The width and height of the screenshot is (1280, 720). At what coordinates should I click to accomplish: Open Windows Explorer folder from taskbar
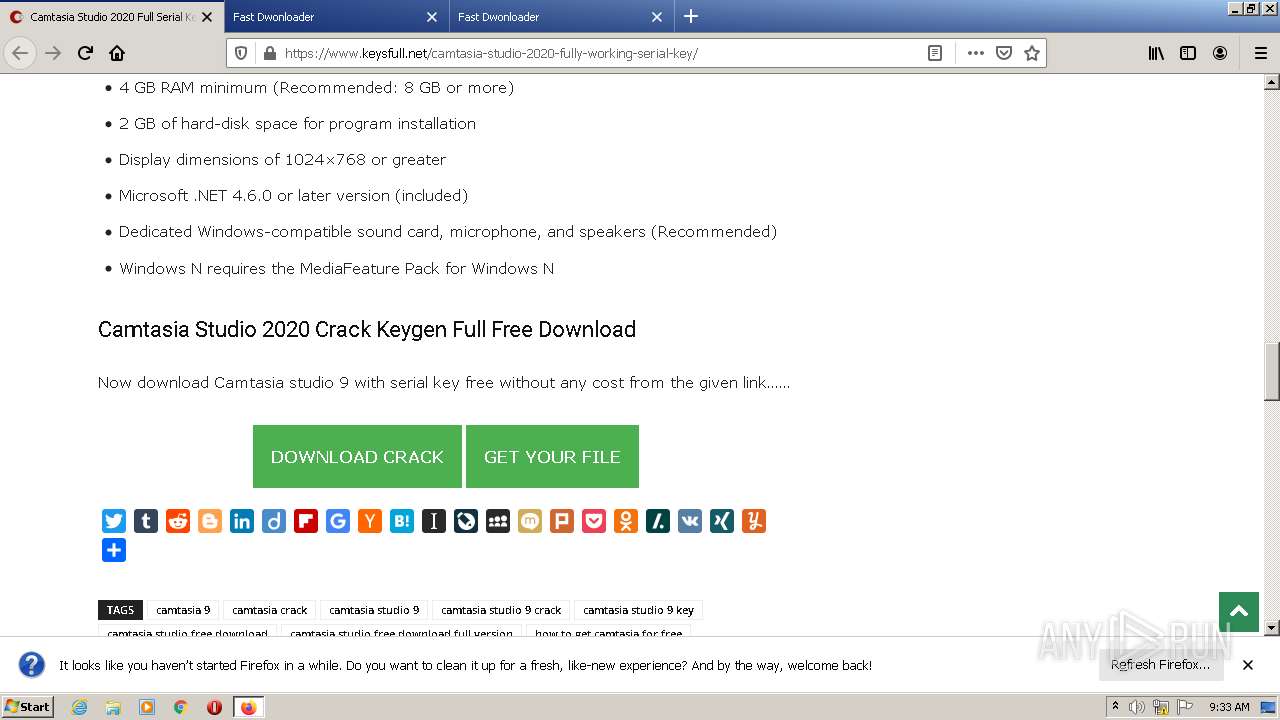[x=113, y=707]
